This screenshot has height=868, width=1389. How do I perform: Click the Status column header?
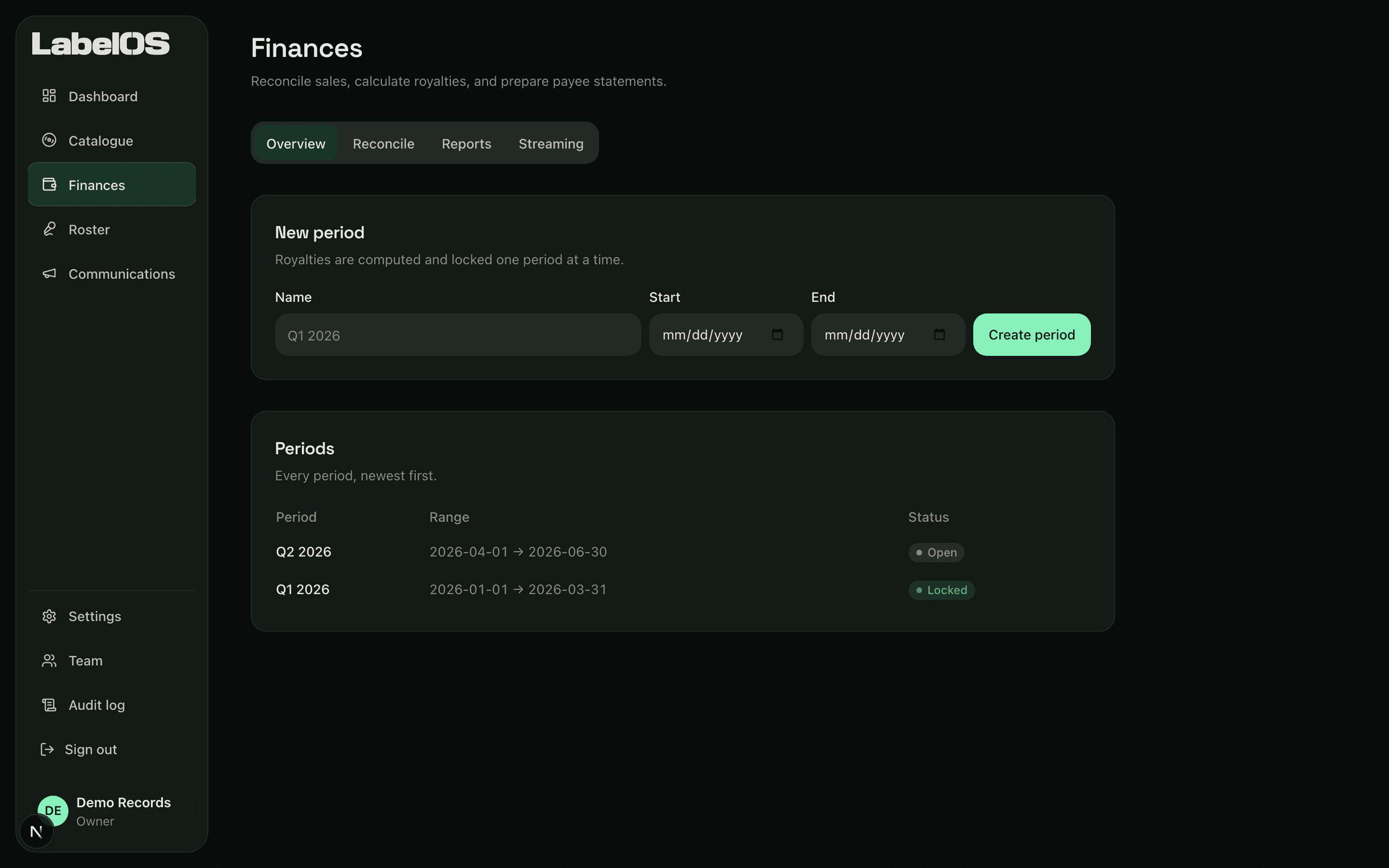pyautogui.click(x=928, y=516)
